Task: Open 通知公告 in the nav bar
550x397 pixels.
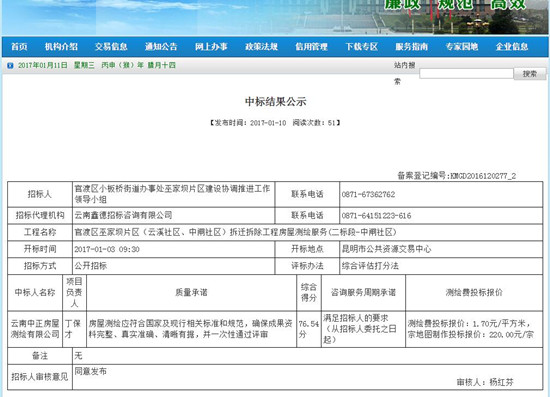Action: (x=161, y=47)
